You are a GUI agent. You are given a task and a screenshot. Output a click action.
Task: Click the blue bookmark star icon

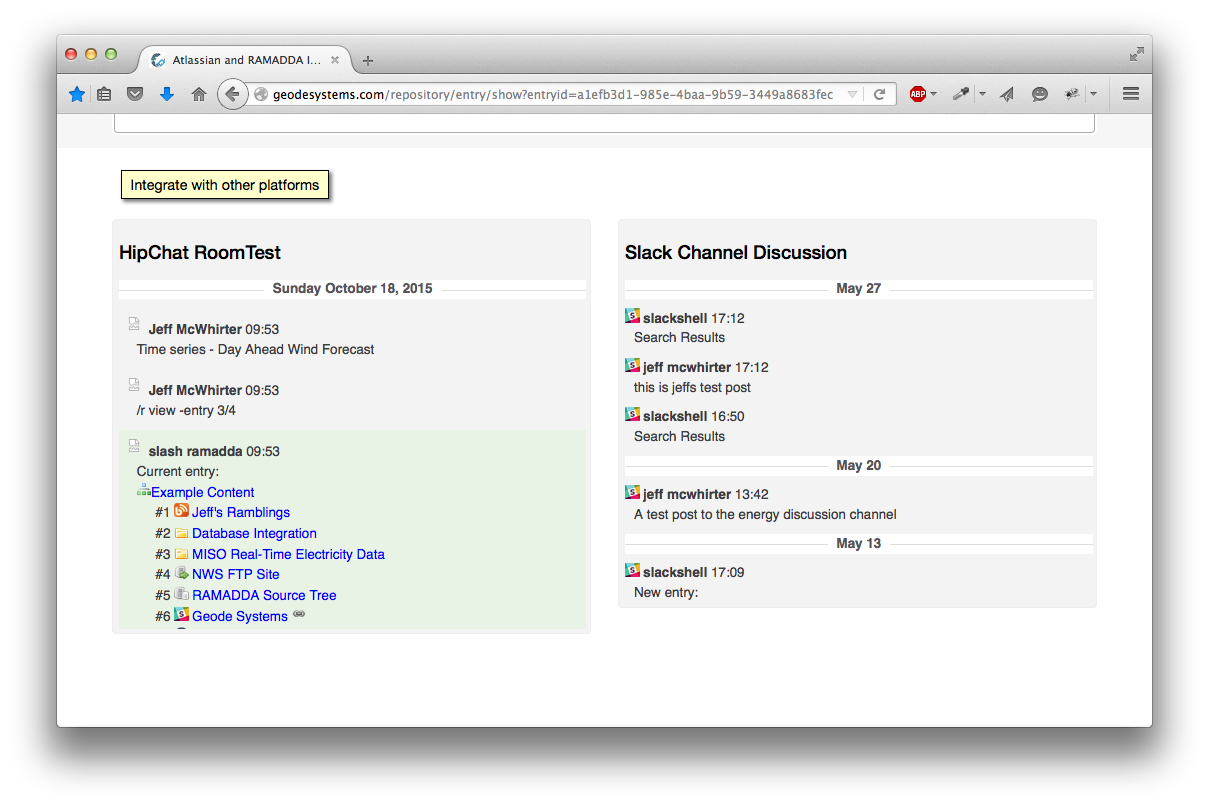point(77,94)
